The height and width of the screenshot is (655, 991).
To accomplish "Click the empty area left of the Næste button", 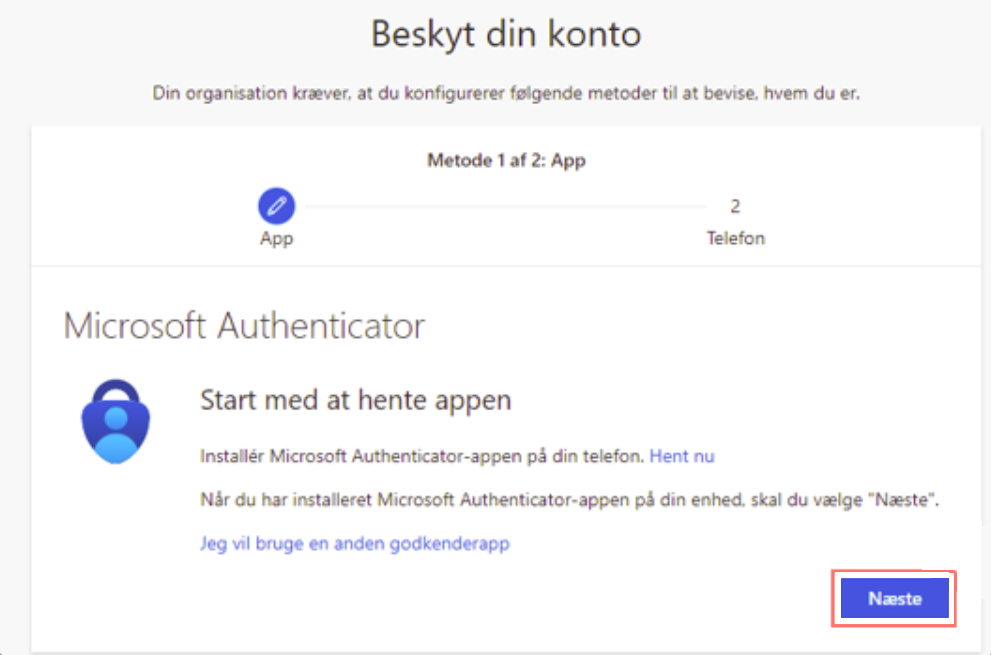I will [500, 598].
